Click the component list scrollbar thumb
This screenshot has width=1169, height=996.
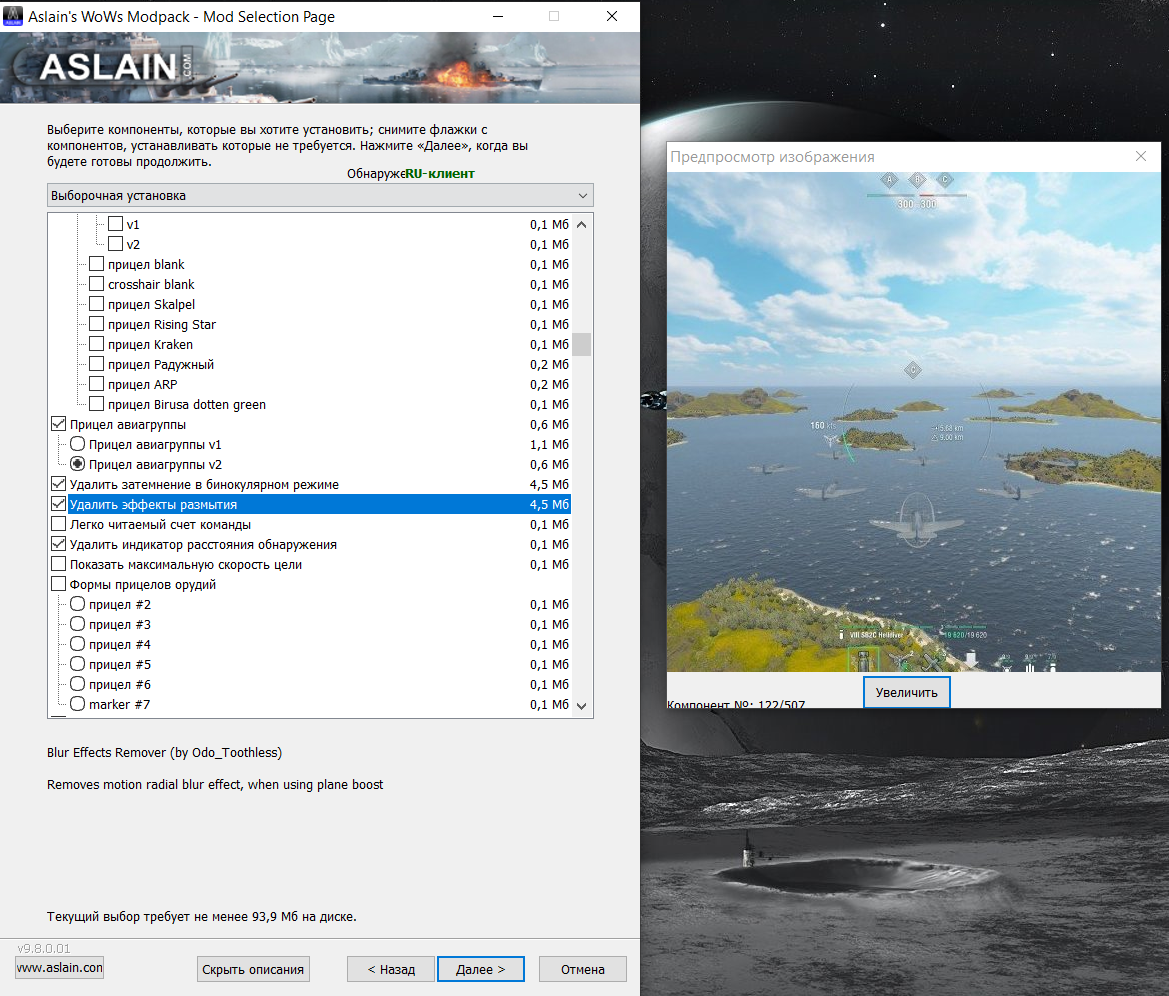pyautogui.click(x=582, y=344)
